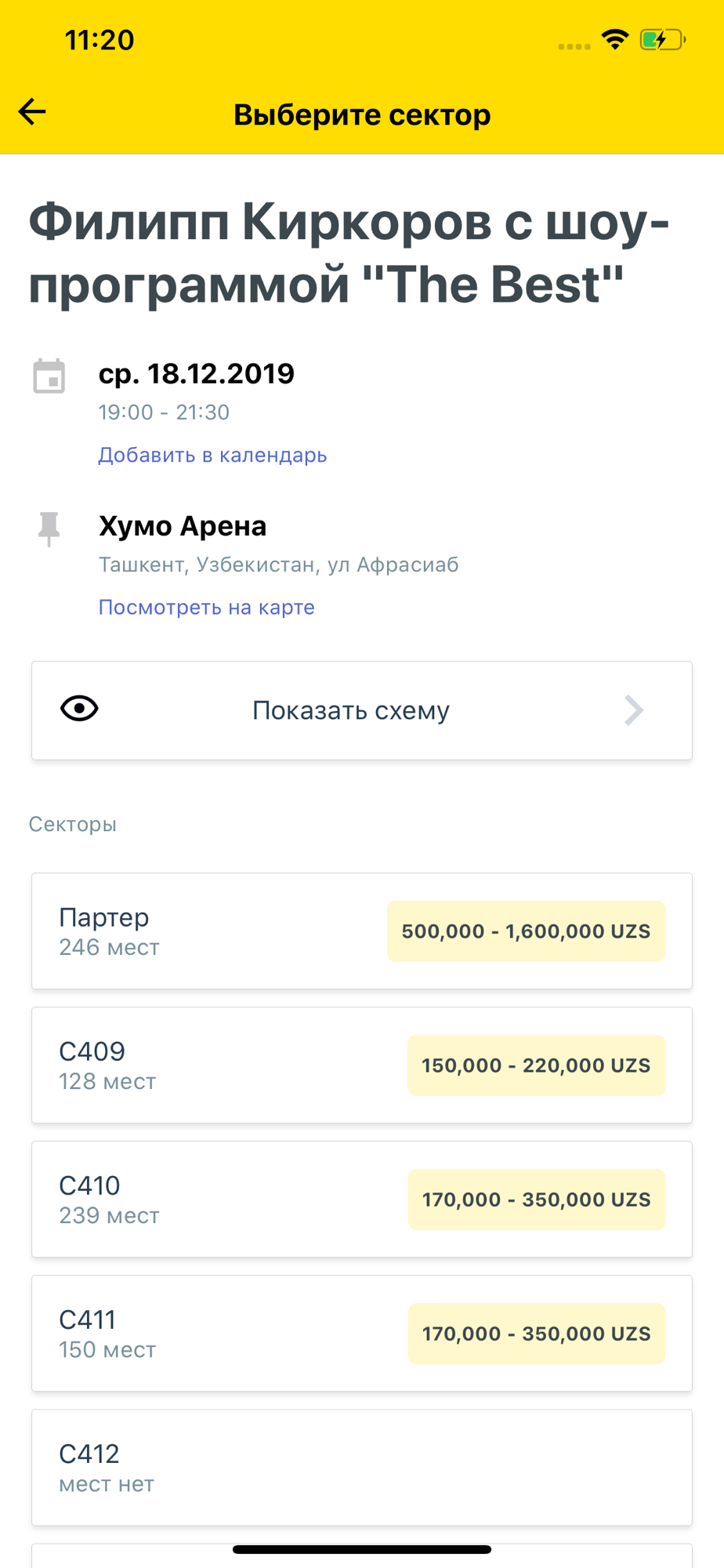The height and width of the screenshot is (1568, 724).
Task: Tap the sold-out C412 sector row
Action: point(362,1467)
